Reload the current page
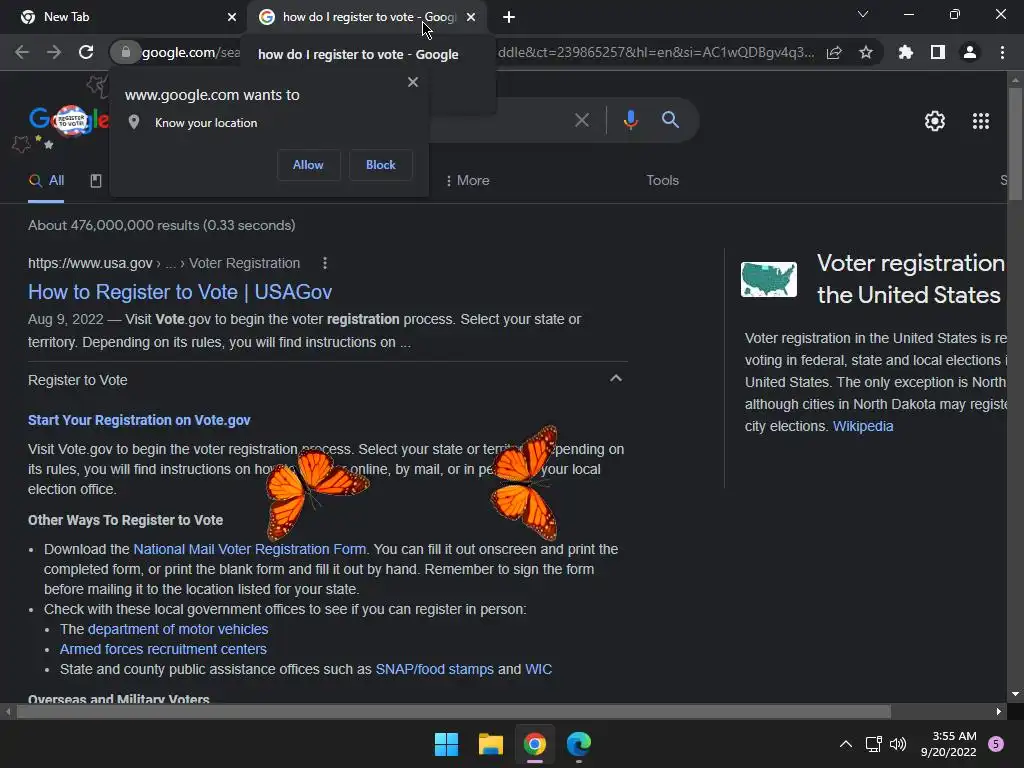Image resolution: width=1024 pixels, height=768 pixels. 86,52
